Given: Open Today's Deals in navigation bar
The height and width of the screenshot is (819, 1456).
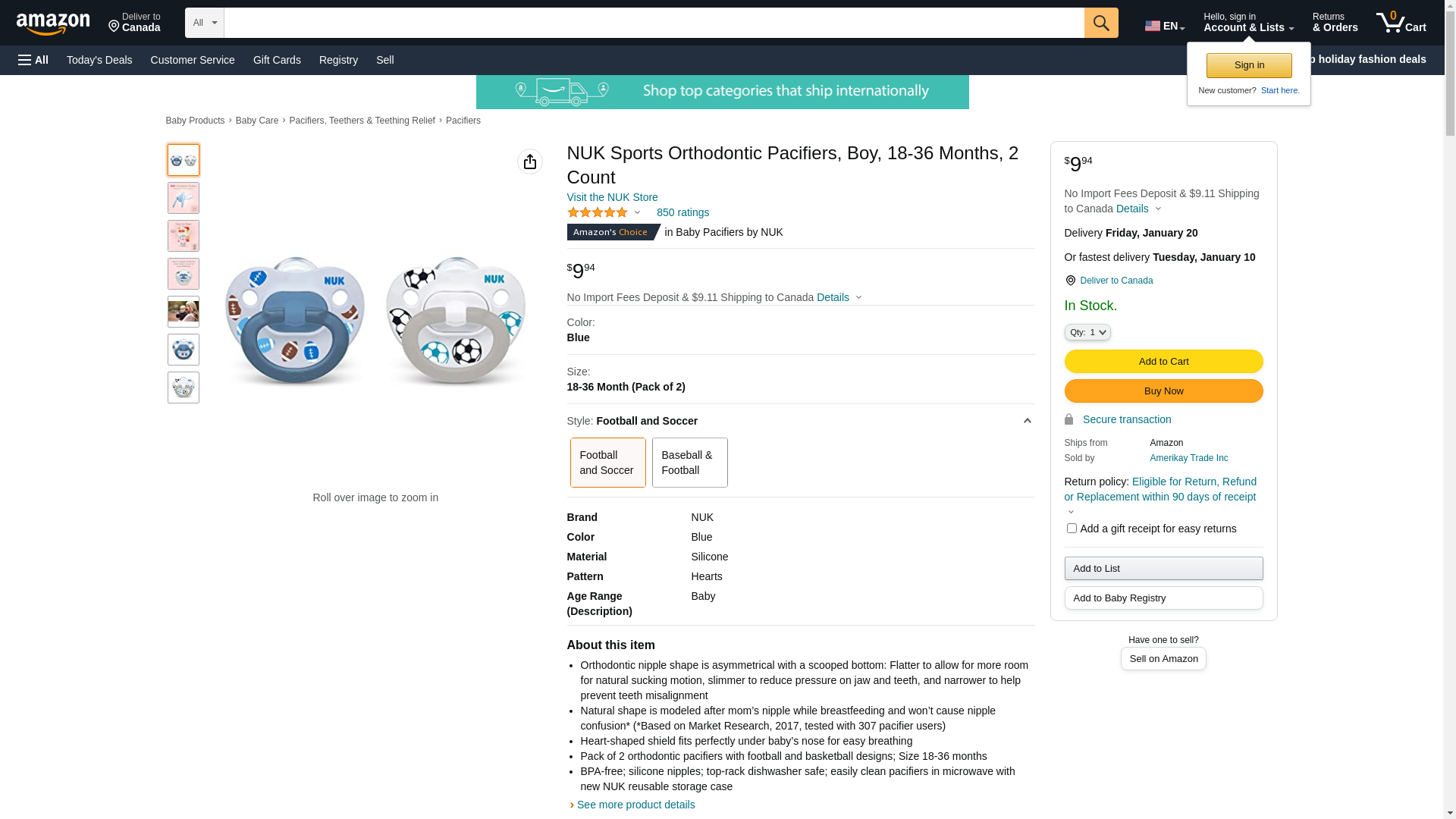Looking at the screenshot, I should point(99,60).
